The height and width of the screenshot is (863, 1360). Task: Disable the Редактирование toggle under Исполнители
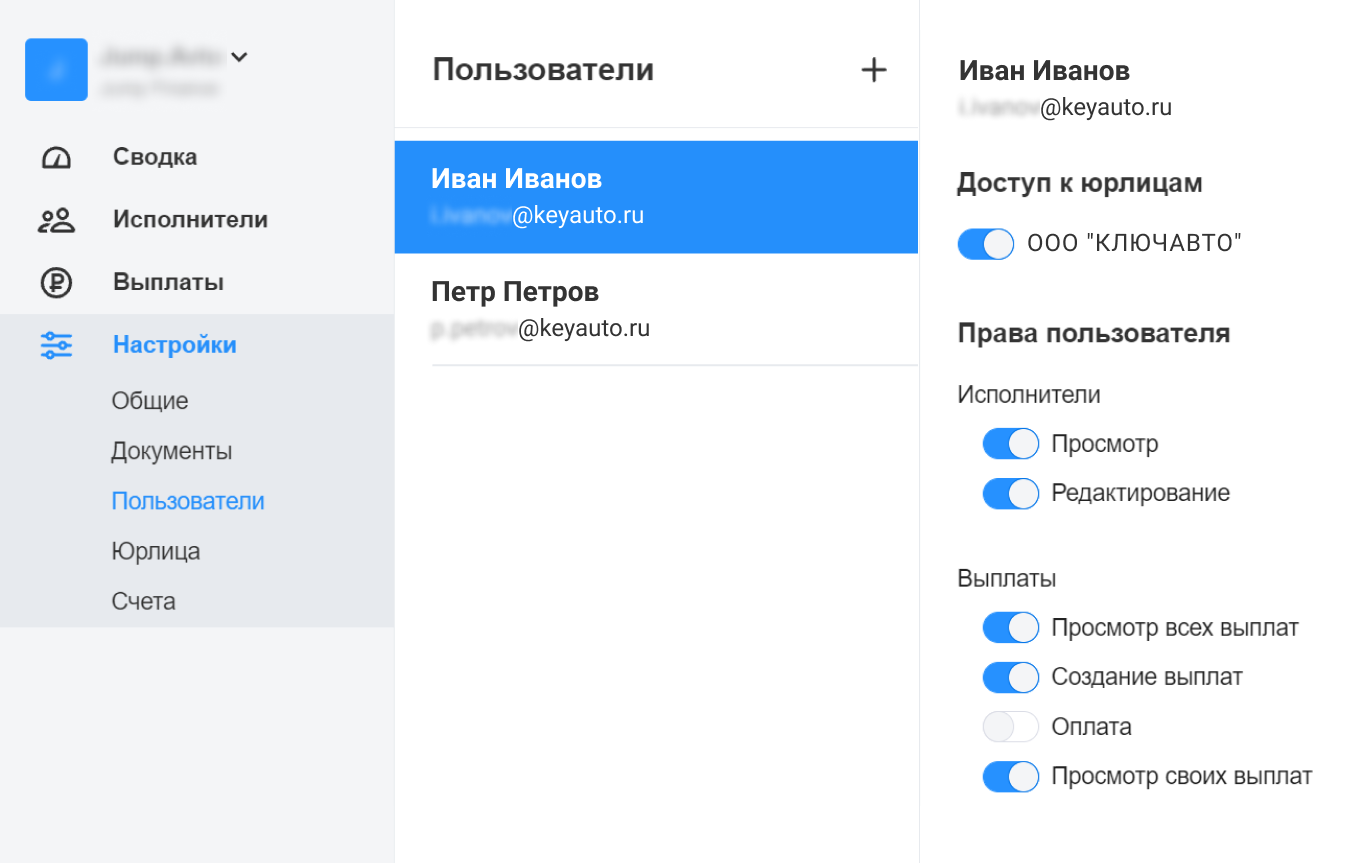(x=1010, y=492)
